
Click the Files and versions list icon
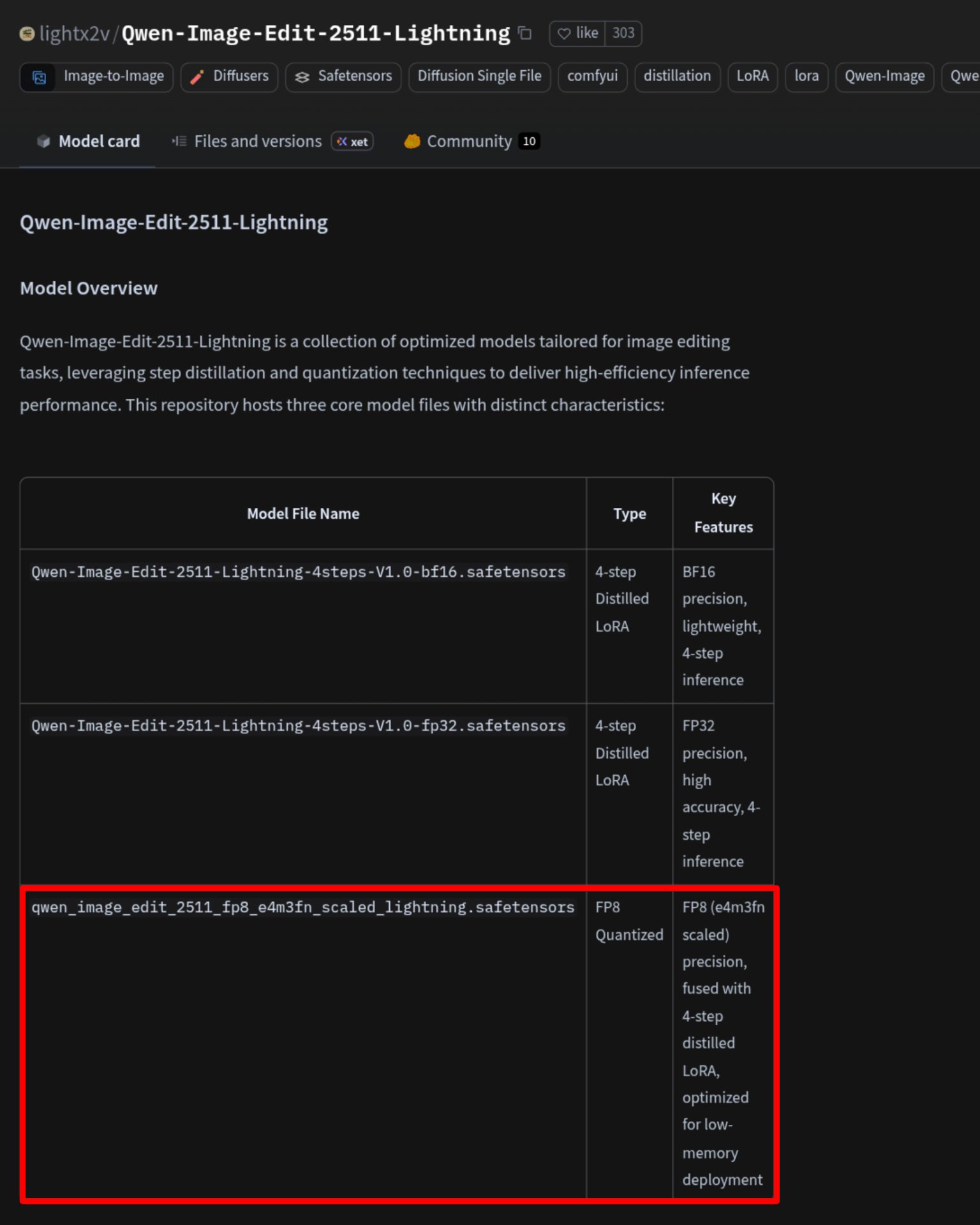[179, 142]
